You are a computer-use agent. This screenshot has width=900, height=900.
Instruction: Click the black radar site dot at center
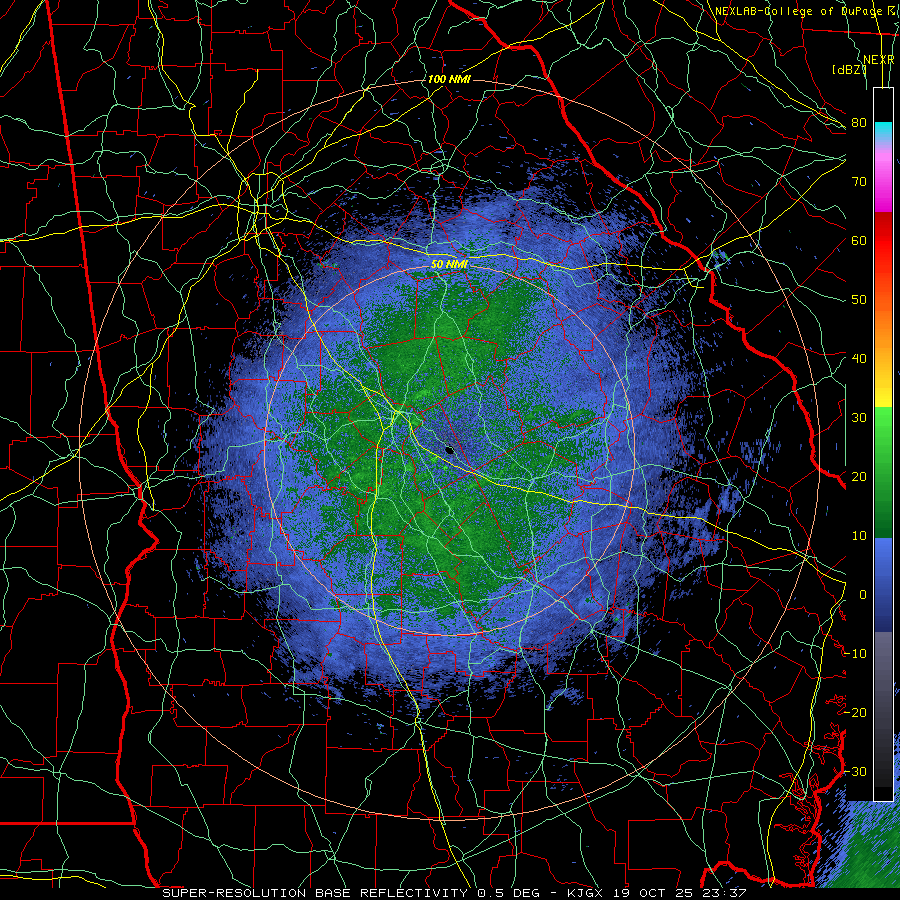450,449
